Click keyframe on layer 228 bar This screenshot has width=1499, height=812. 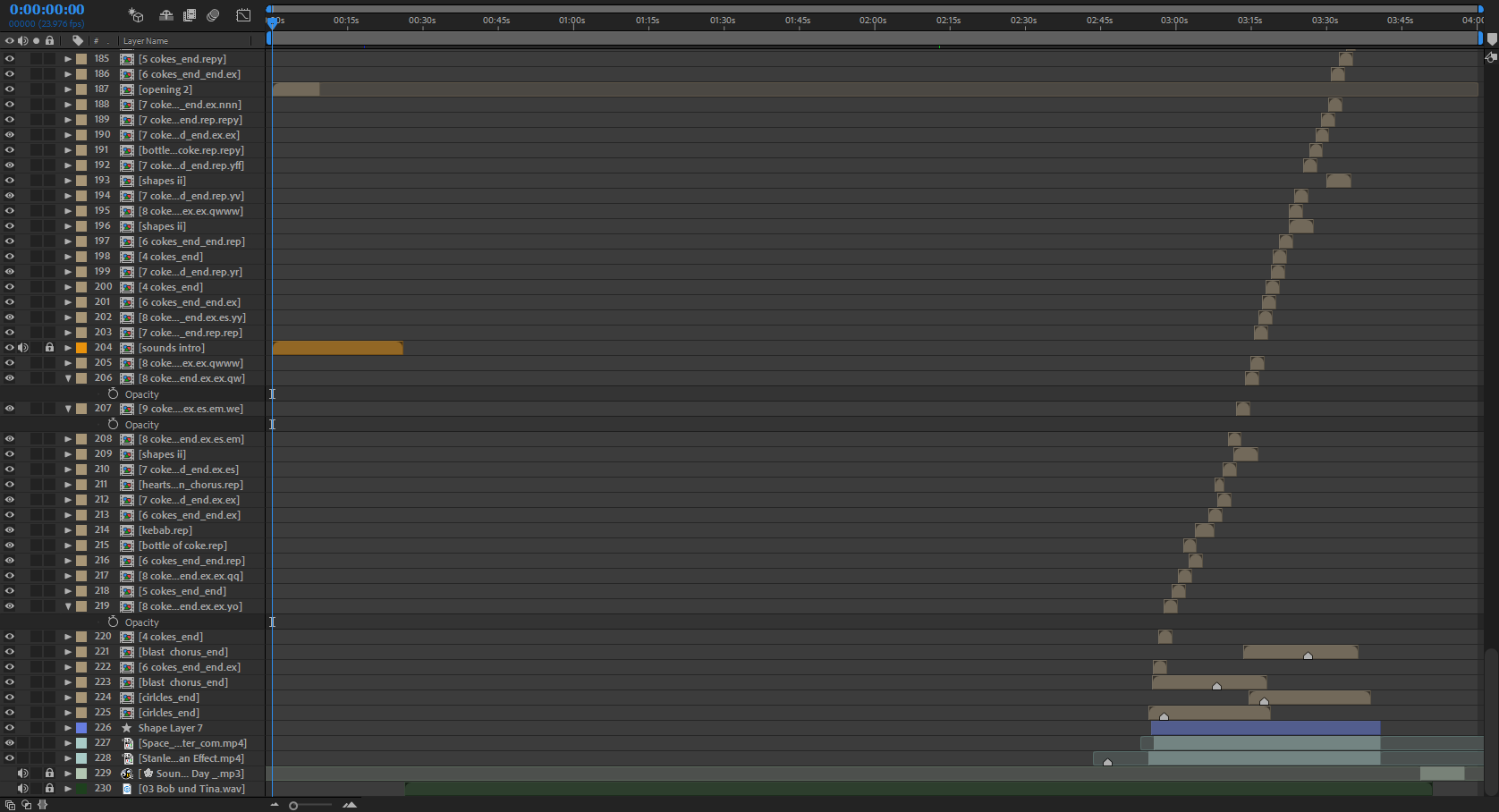click(1107, 762)
